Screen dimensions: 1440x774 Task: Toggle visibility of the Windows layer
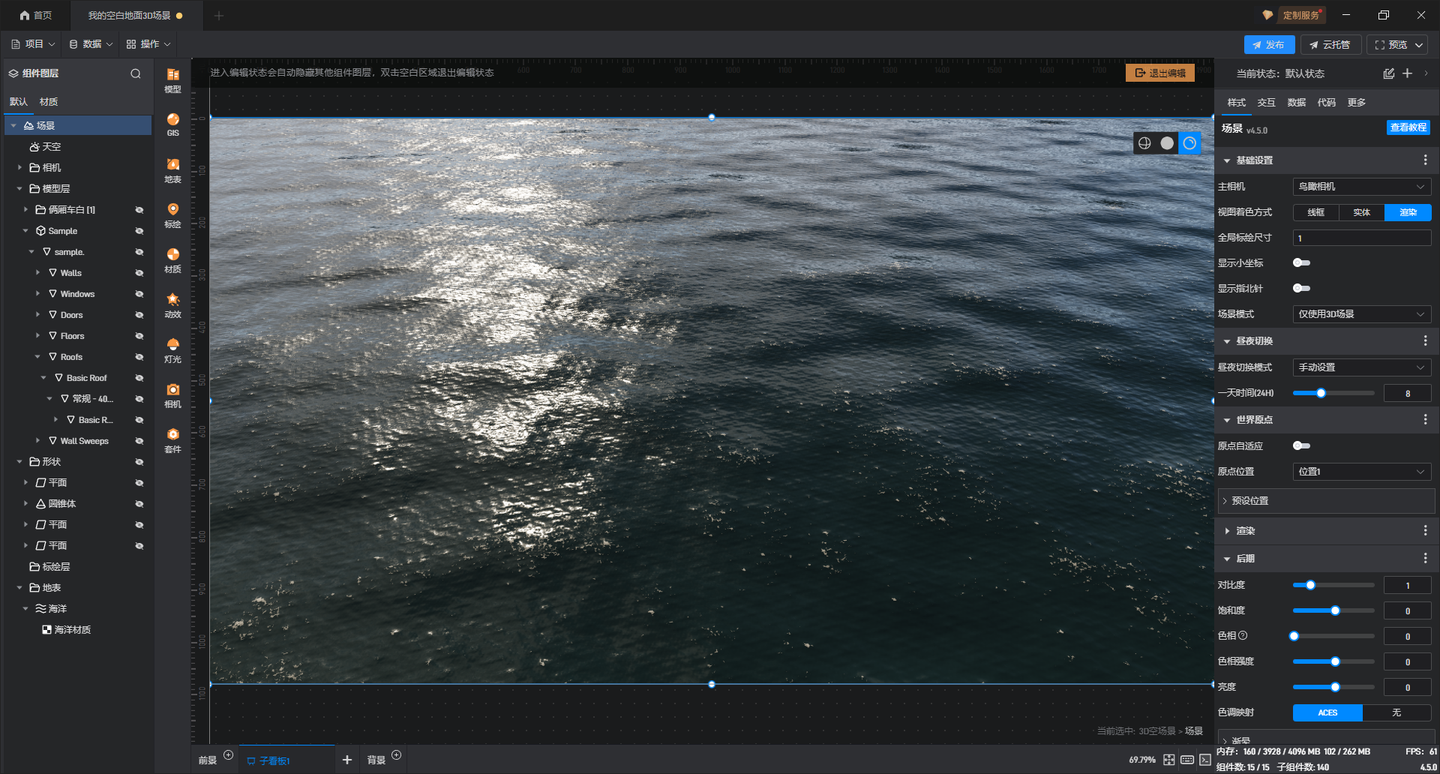140,294
